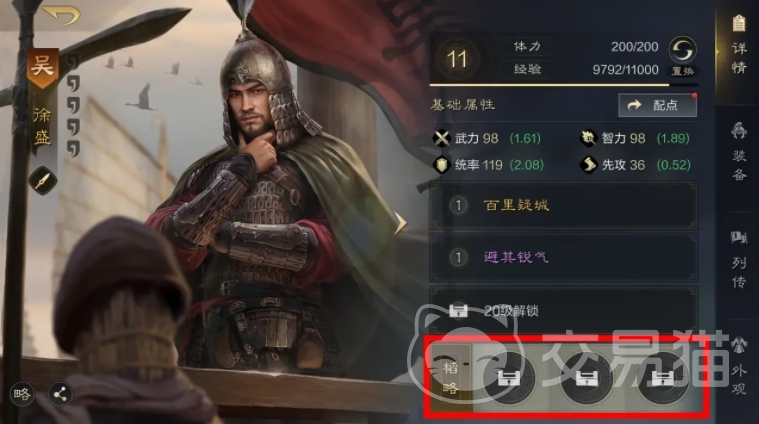
Task: Click the experience progress bar
Action: tap(549, 85)
